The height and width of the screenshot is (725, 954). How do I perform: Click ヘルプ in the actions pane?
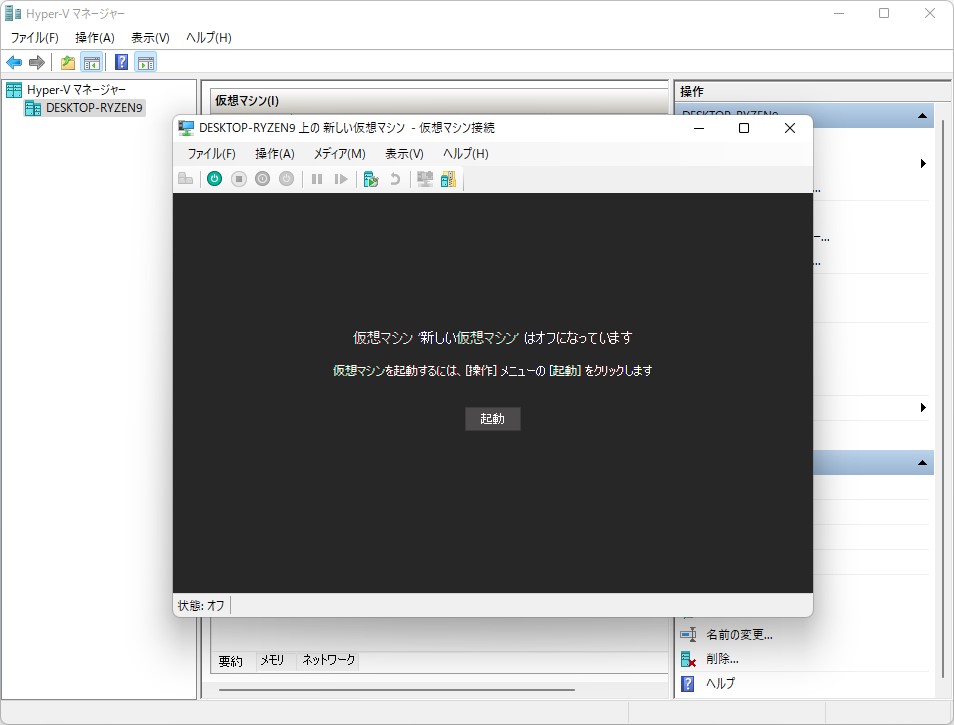click(720, 684)
